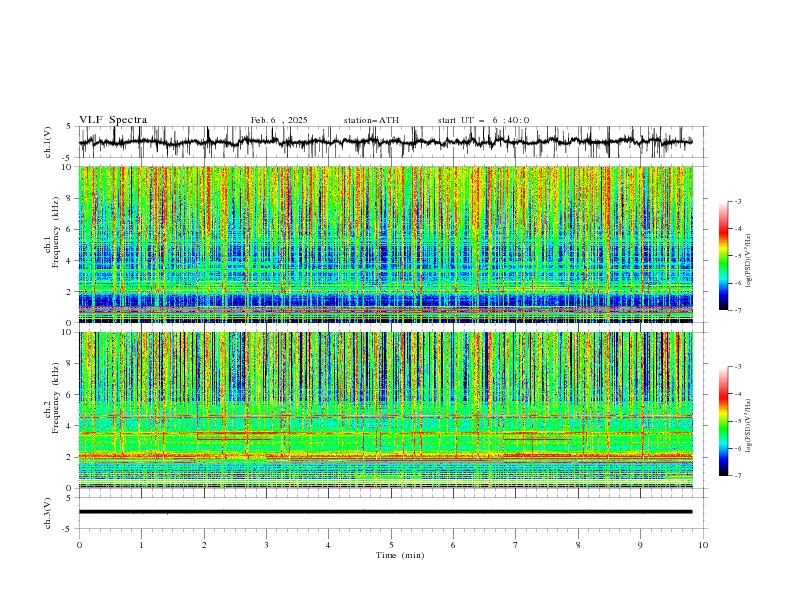Image resolution: width=792 pixels, height=612 pixels.
Task: Click the '4' kHz tick of ch.2 spectrogram
Action: click(x=71, y=426)
